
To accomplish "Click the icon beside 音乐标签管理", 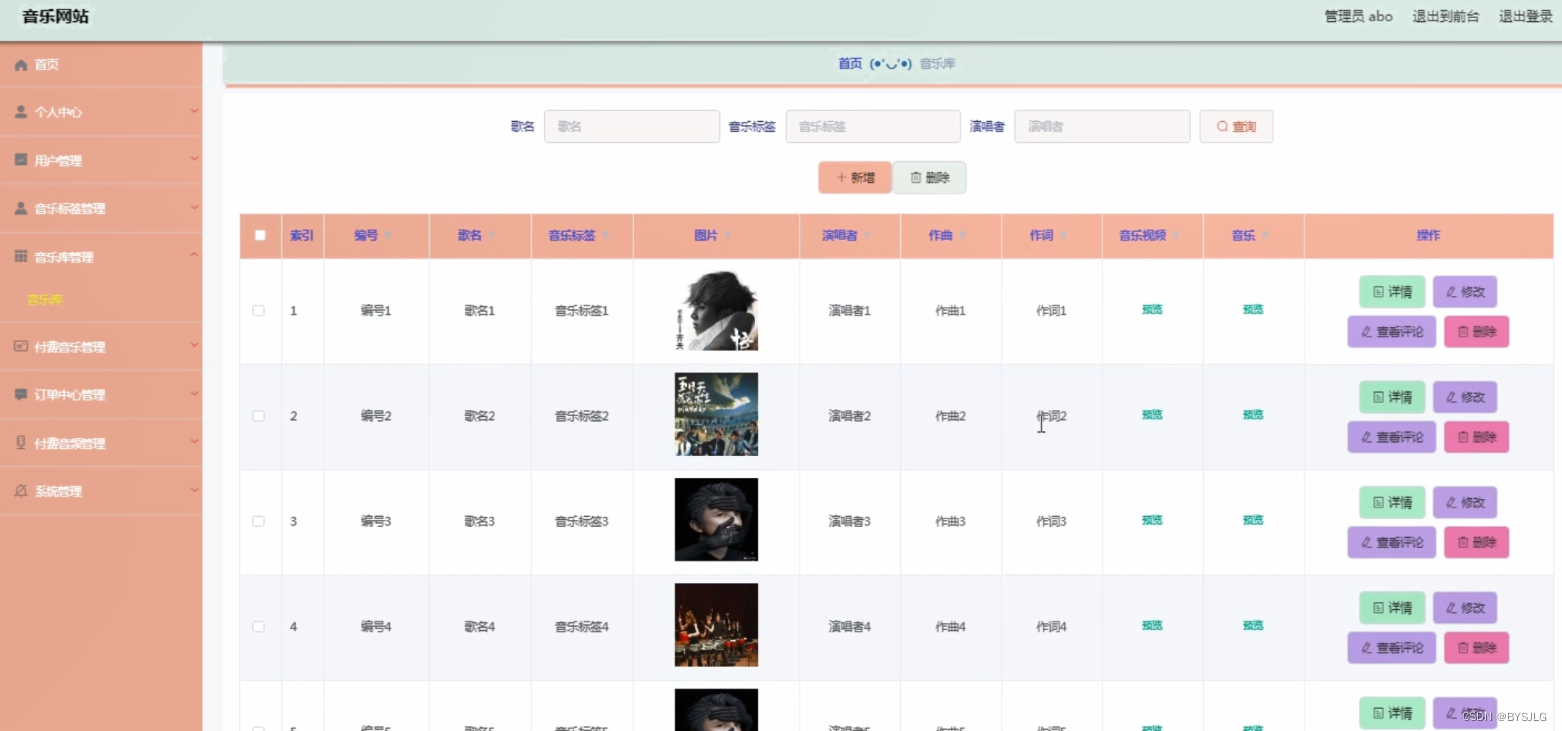I will pyautogui.click(x=21, y=208).
